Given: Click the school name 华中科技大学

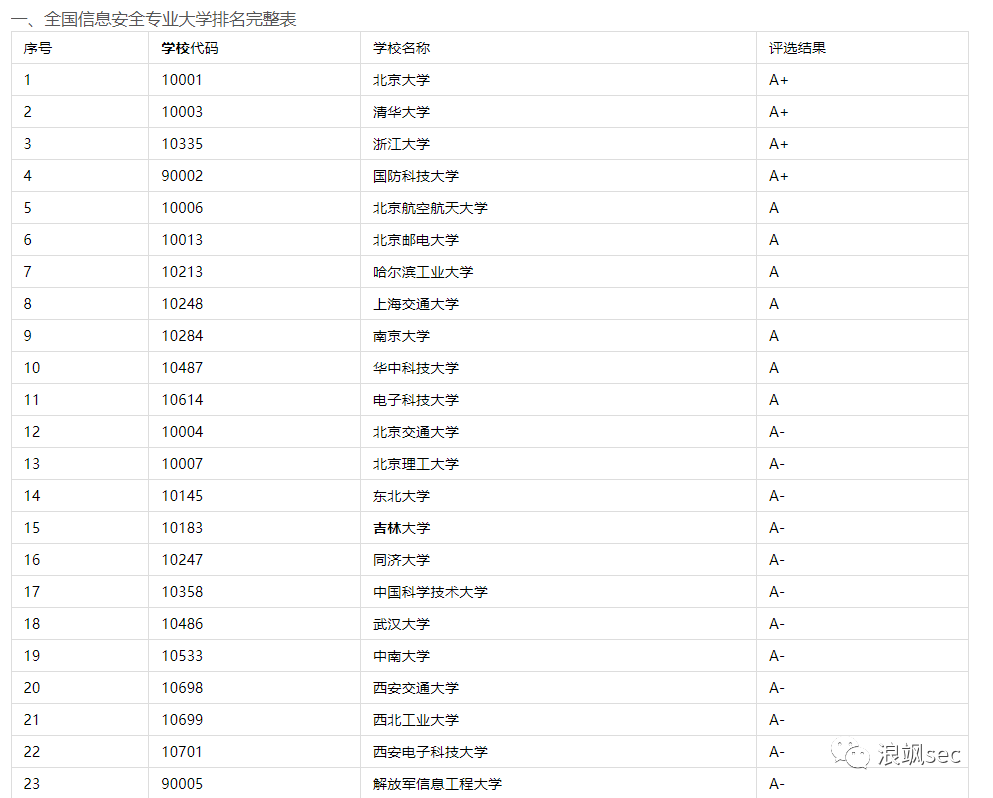Looking at the screenshot, I should (x=416, y=368).
